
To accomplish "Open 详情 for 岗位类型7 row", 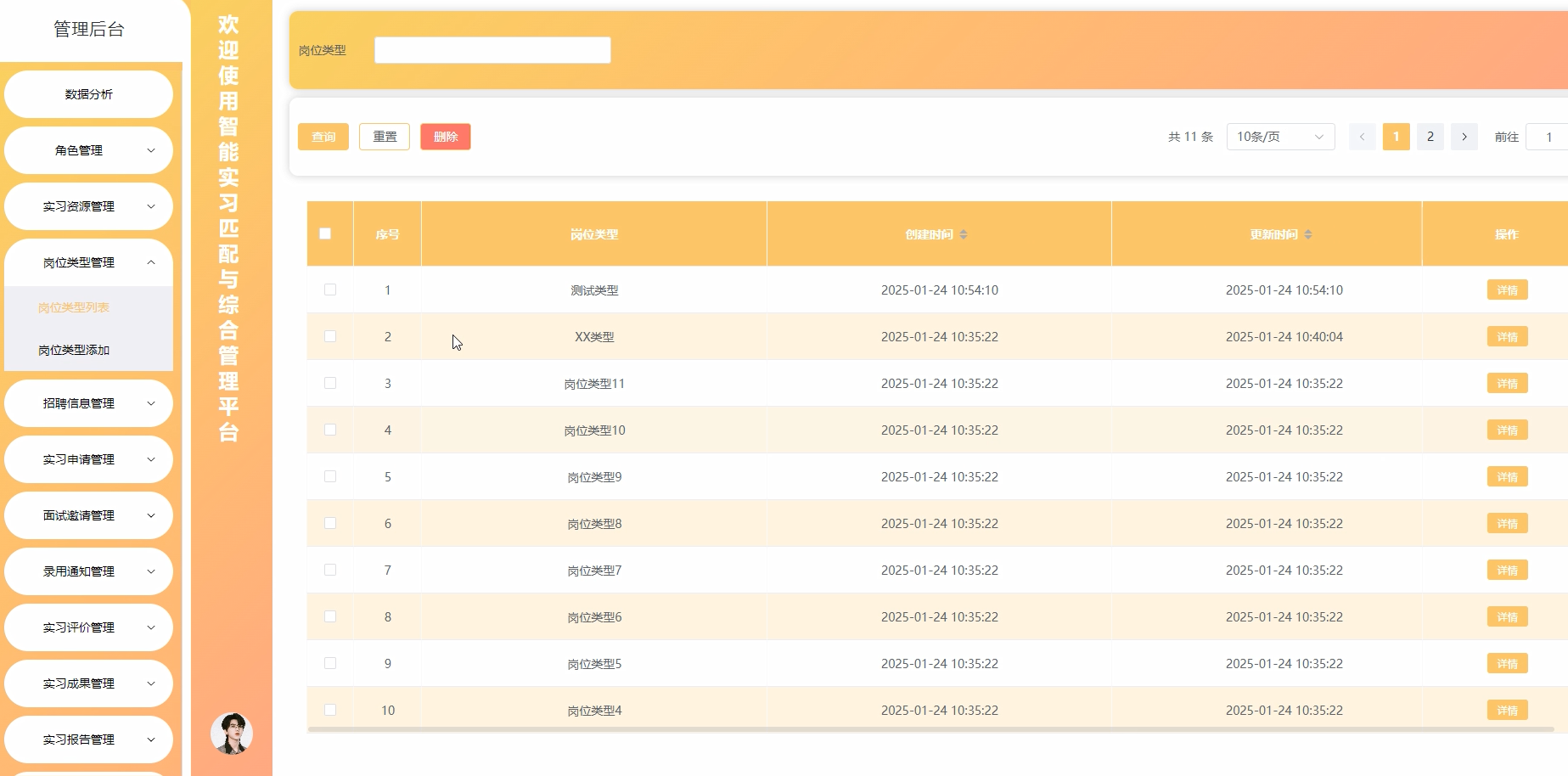I will pos(1508,570).
